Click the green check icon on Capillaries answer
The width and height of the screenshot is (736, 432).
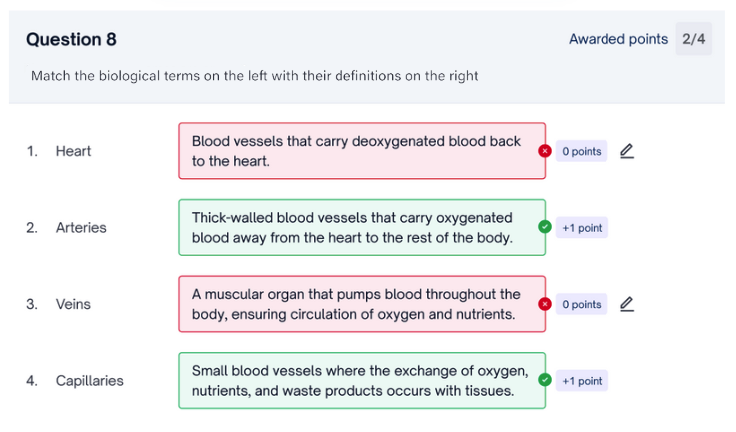click(x=544, y=380)
